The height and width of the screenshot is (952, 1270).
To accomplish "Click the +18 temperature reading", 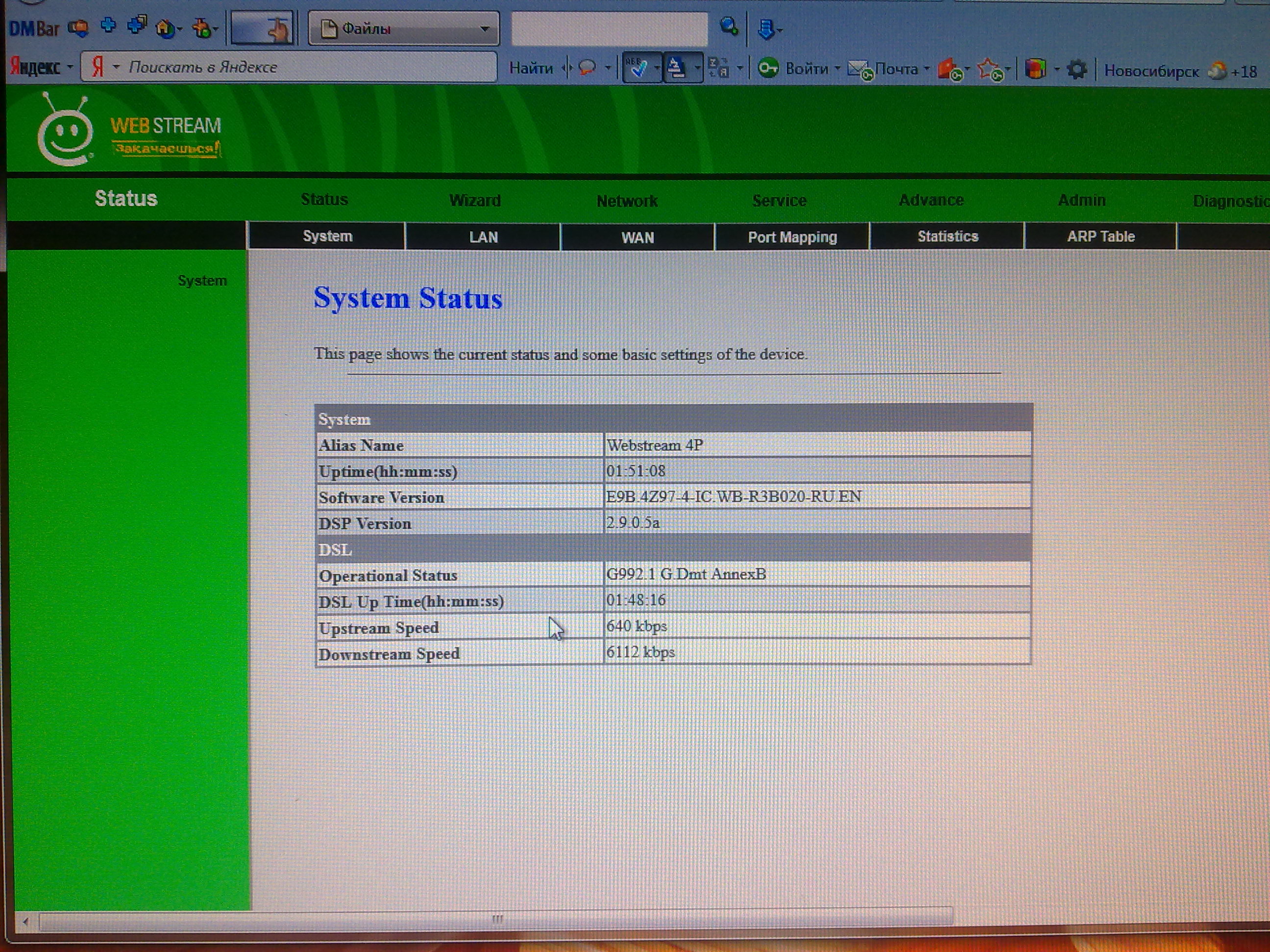I will click(x=1244, y=72).
